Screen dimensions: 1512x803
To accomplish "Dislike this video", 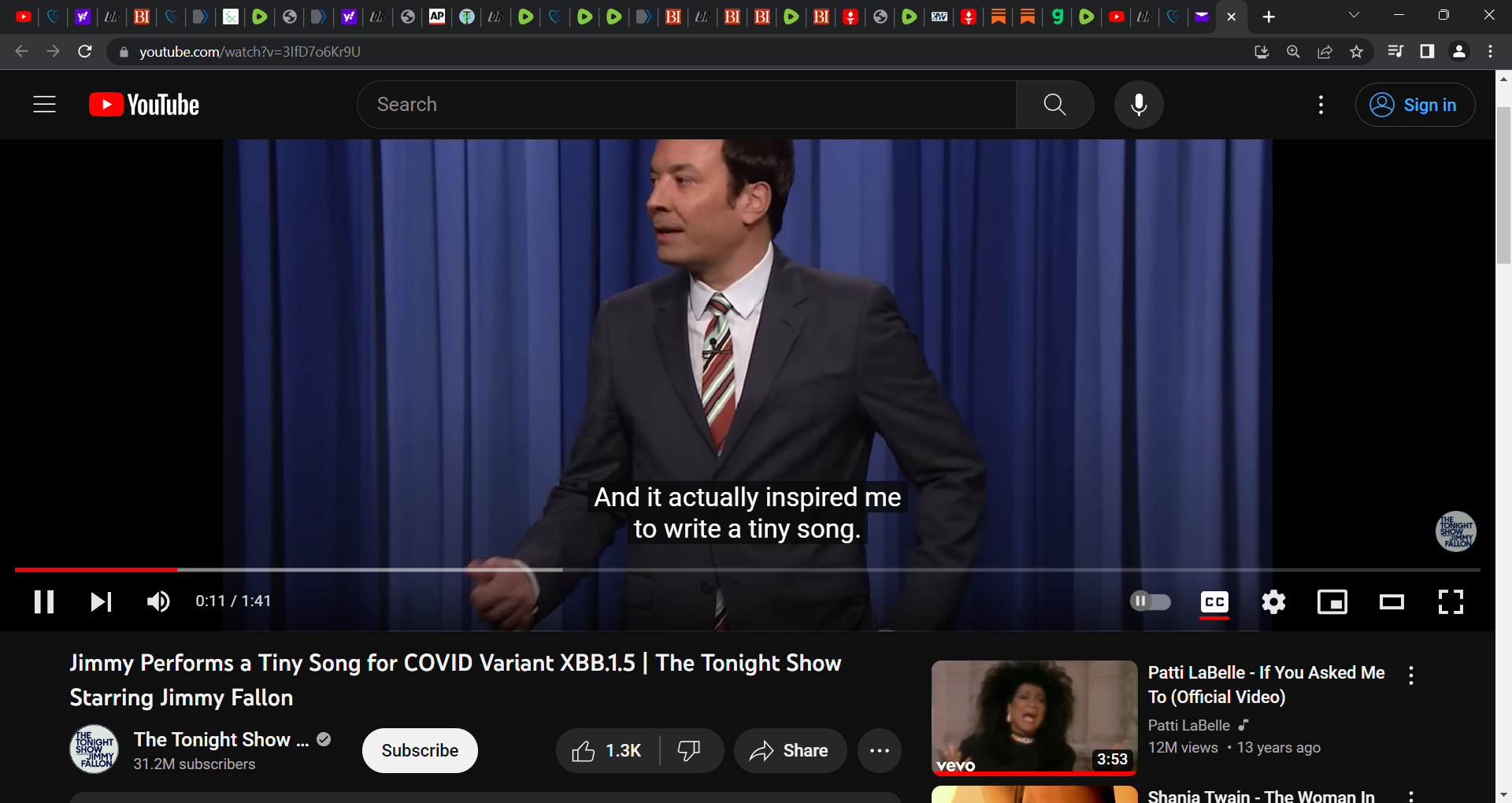I will (689, 751).
